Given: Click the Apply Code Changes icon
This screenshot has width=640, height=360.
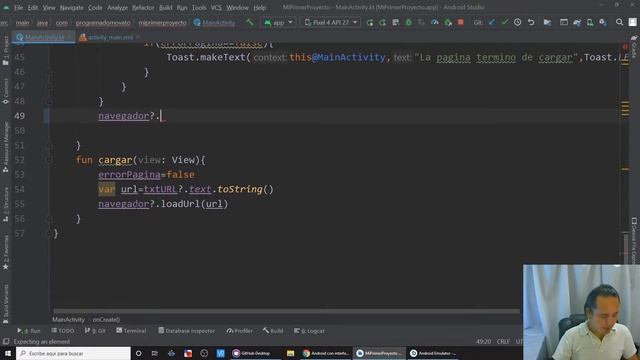Looking at the screenshot, I should [396, 22].
